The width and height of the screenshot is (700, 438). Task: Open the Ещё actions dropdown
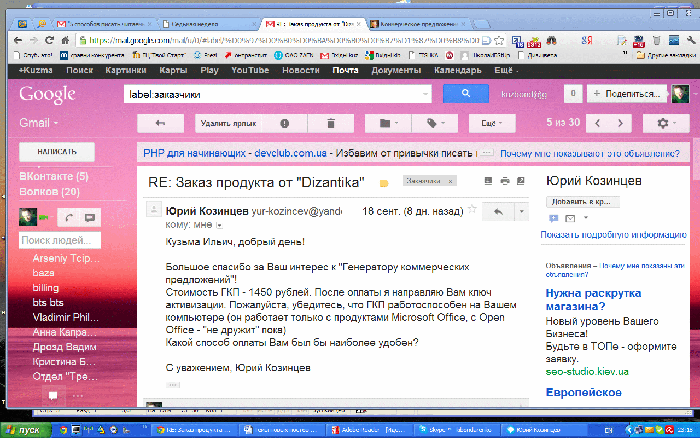click(x=492, y=123)
